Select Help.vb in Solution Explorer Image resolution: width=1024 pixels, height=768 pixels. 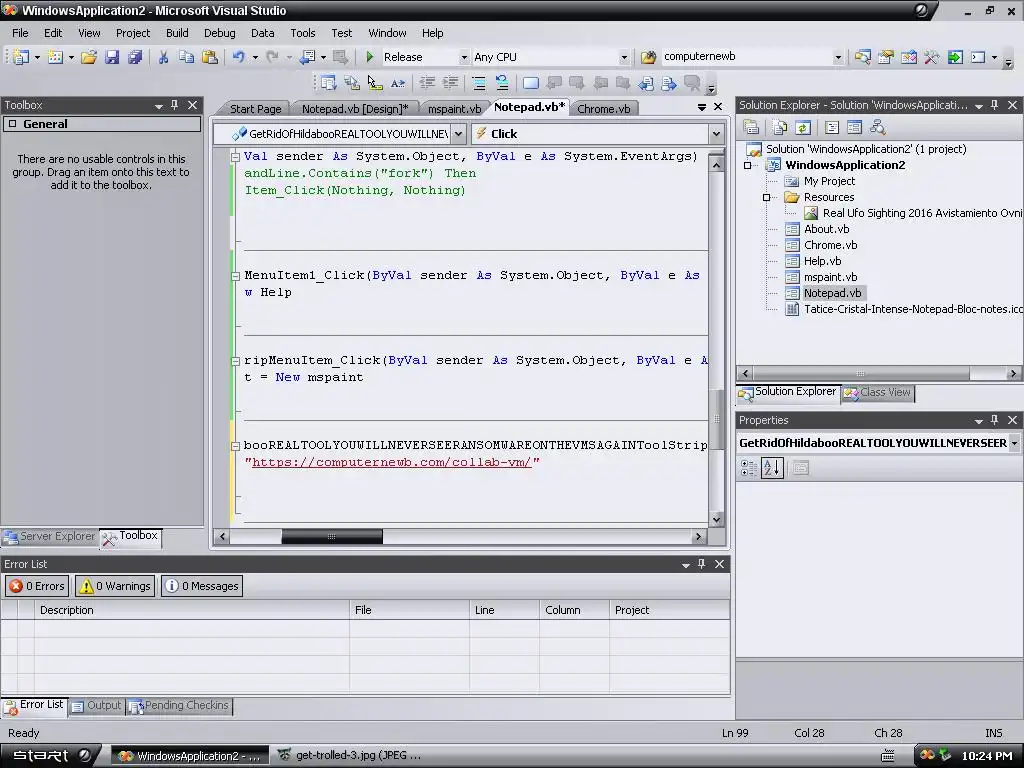[x=822, y=261]
